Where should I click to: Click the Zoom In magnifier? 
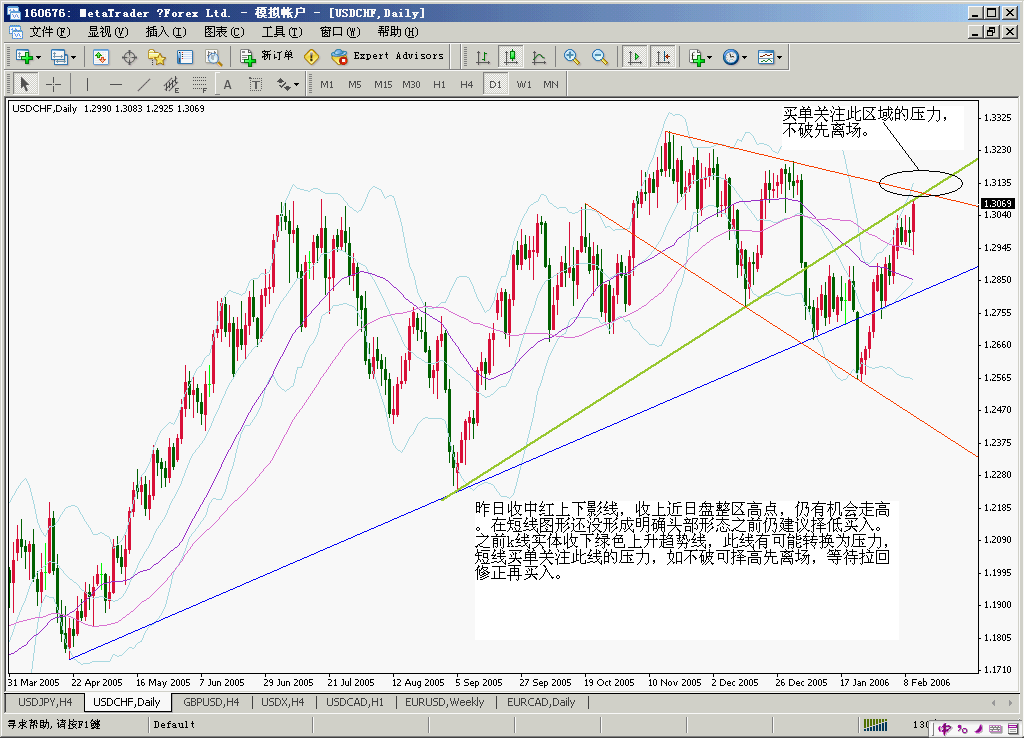pos(571,57)
